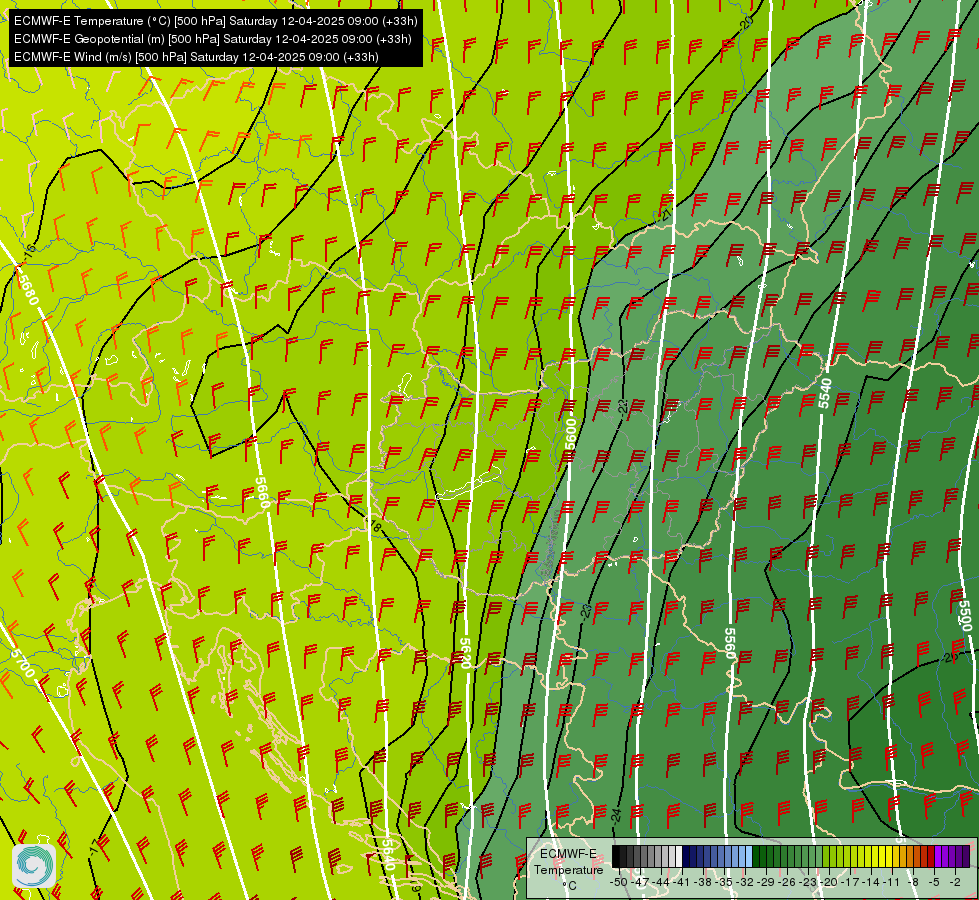Click the 5560 geopotential contour label

(730, 644)
